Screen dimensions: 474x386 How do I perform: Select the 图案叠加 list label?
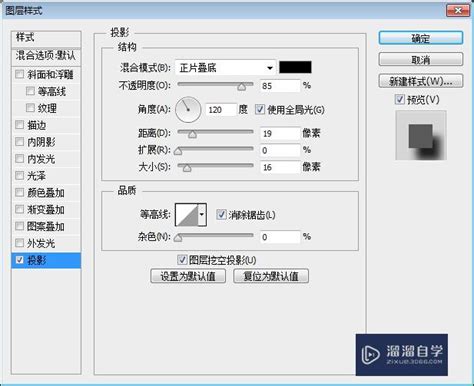click(x=46, y=226)
